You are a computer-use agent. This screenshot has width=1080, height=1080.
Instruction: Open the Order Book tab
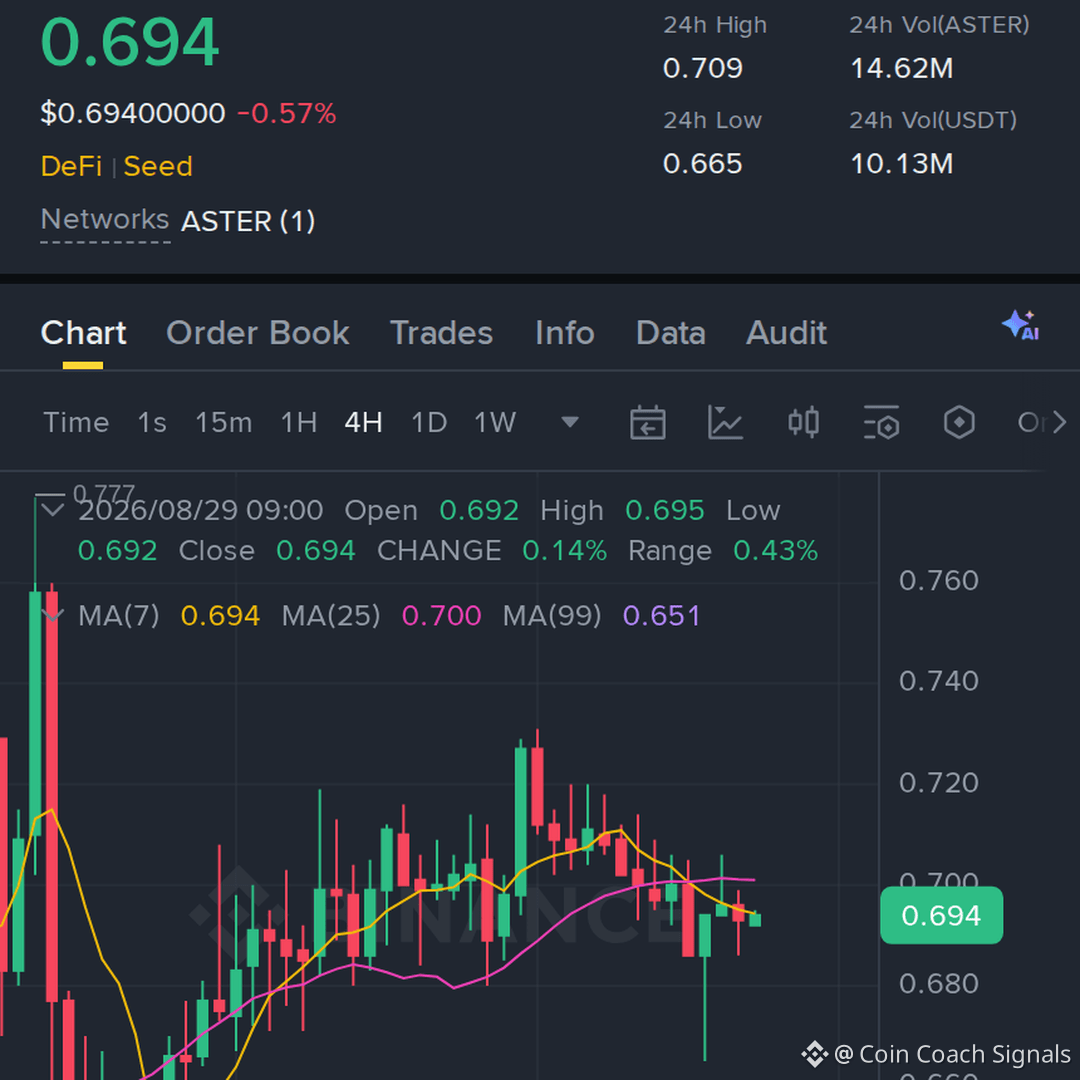258,333
